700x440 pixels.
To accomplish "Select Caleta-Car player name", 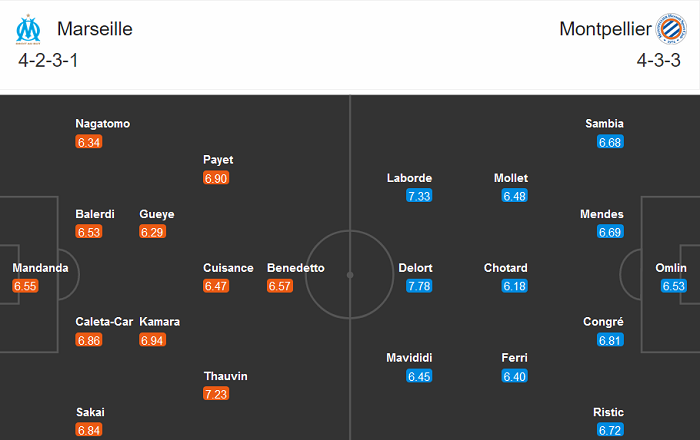I will [x=102, y=322].
